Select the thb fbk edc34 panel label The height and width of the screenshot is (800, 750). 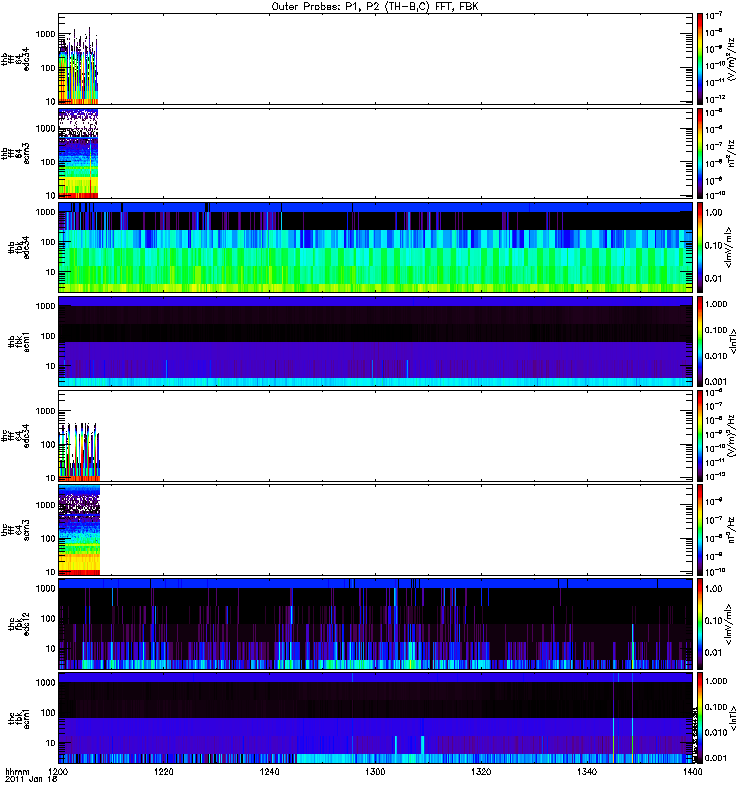[x=19, y=247]
